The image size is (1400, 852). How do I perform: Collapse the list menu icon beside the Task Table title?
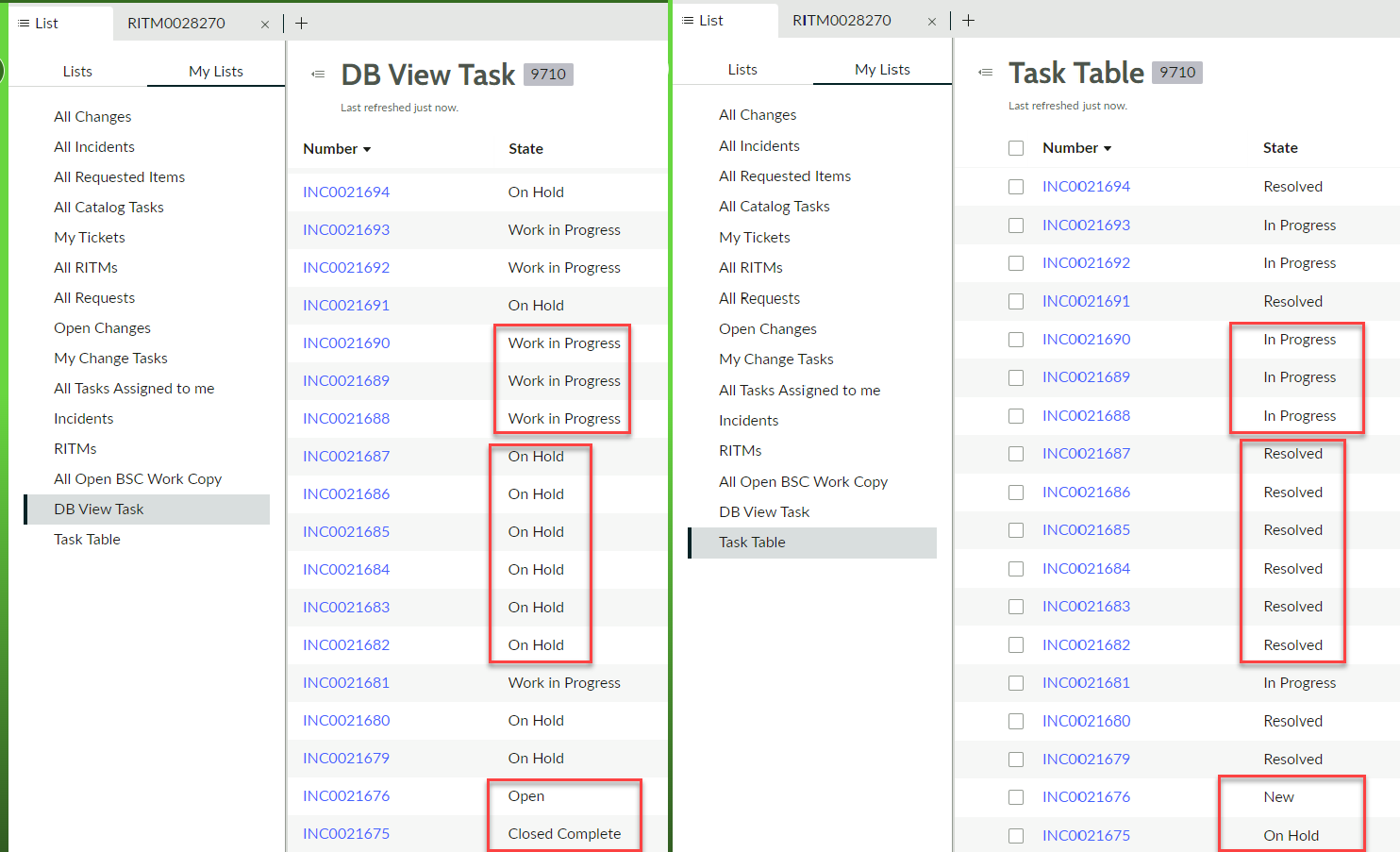(x=986, y=73)
